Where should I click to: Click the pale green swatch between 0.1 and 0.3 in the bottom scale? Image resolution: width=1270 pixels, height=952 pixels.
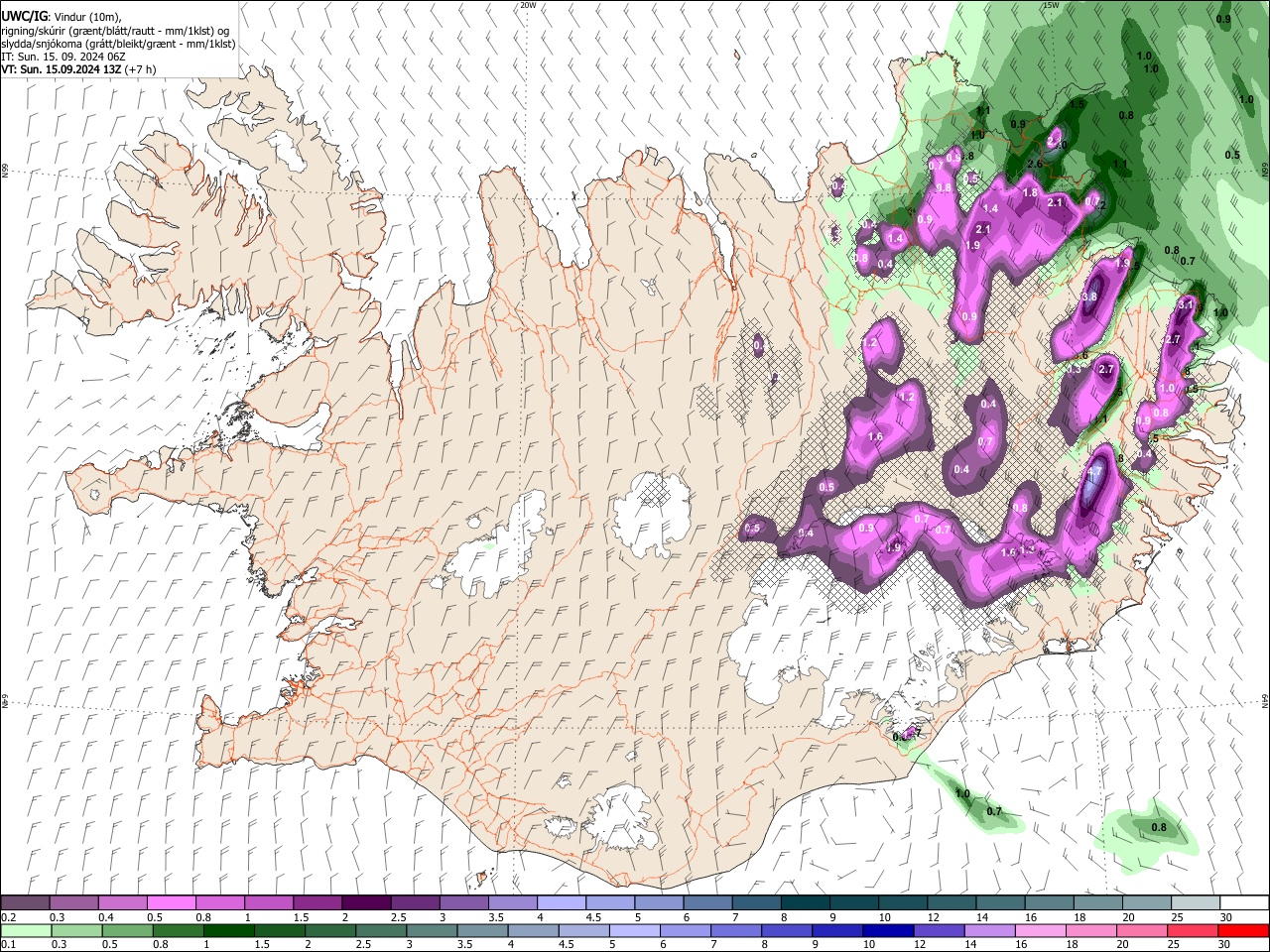click(x=26, y=931)
